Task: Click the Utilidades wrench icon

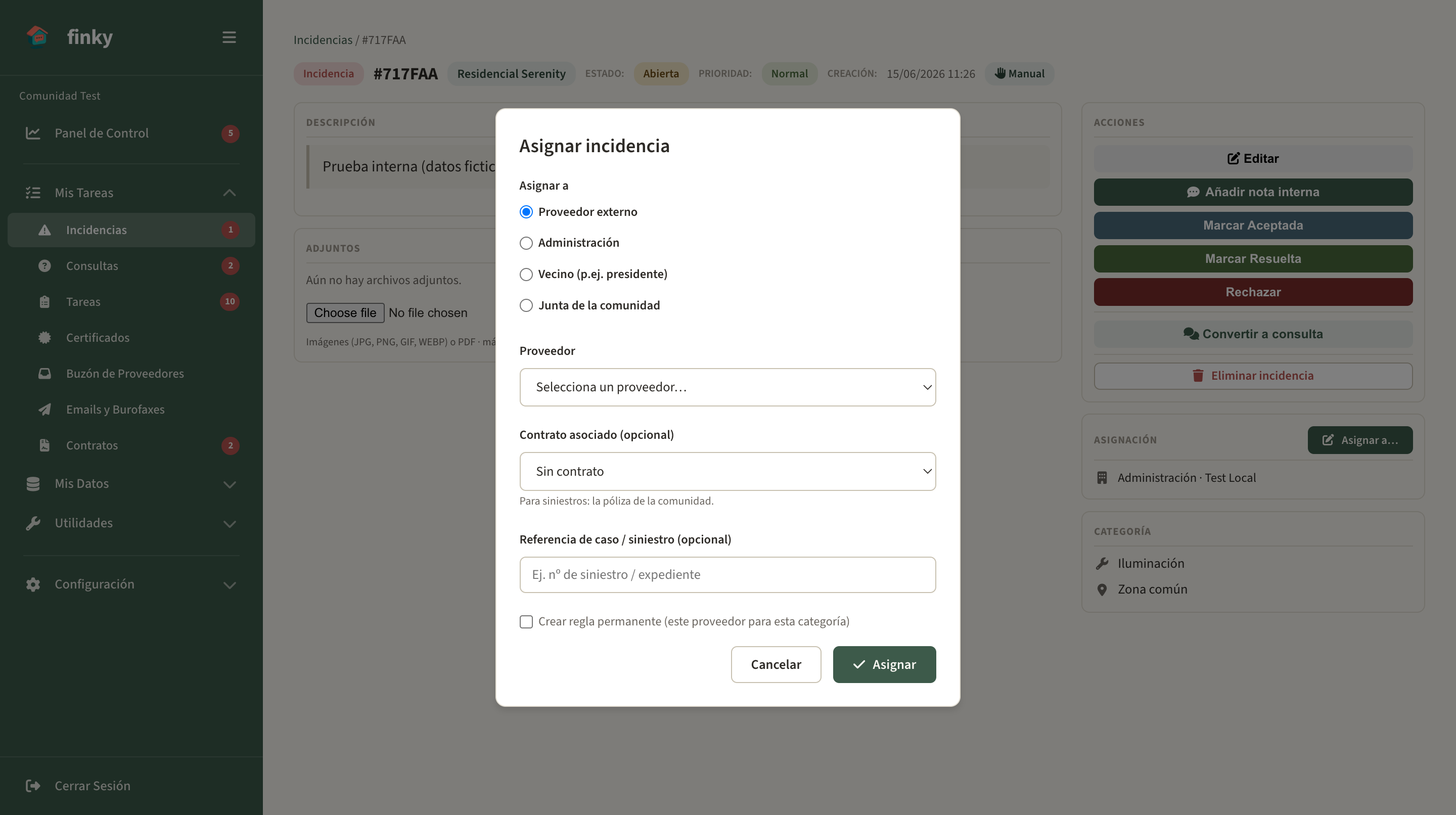Action: [x=33, y=523]
